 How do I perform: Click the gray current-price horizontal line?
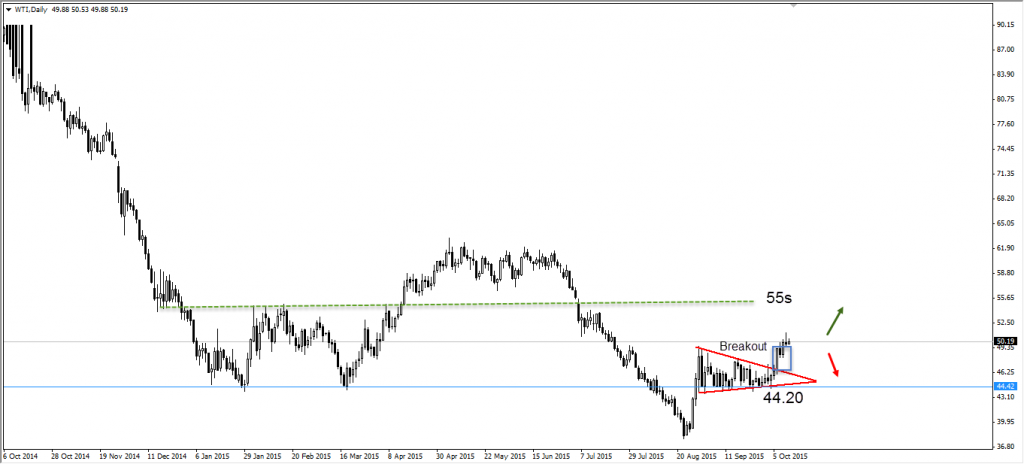point(496,341)
